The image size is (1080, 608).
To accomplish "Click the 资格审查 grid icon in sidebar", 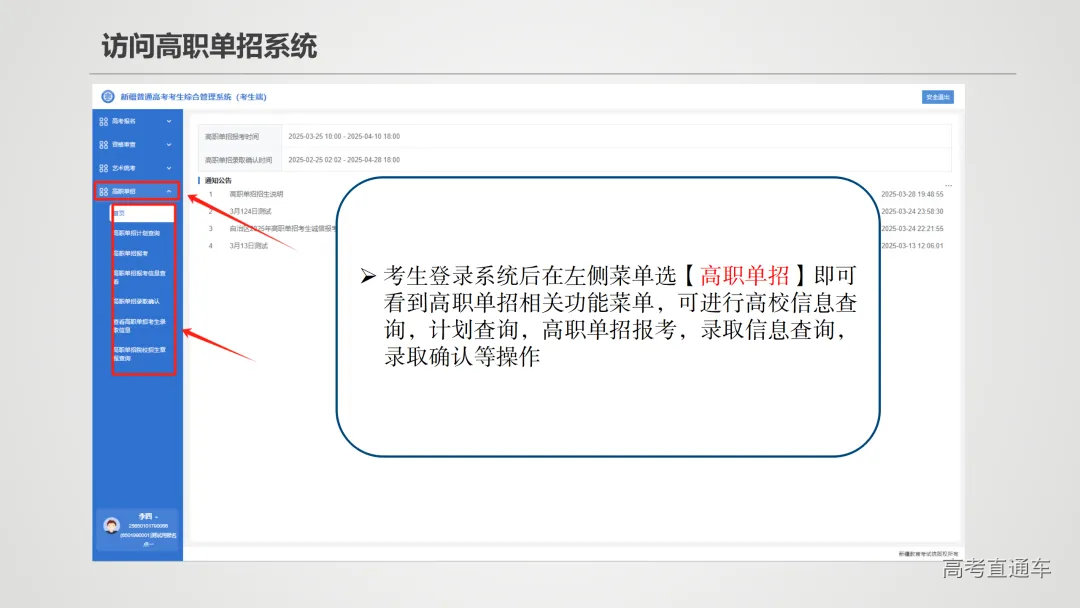I will pos(101,145).
